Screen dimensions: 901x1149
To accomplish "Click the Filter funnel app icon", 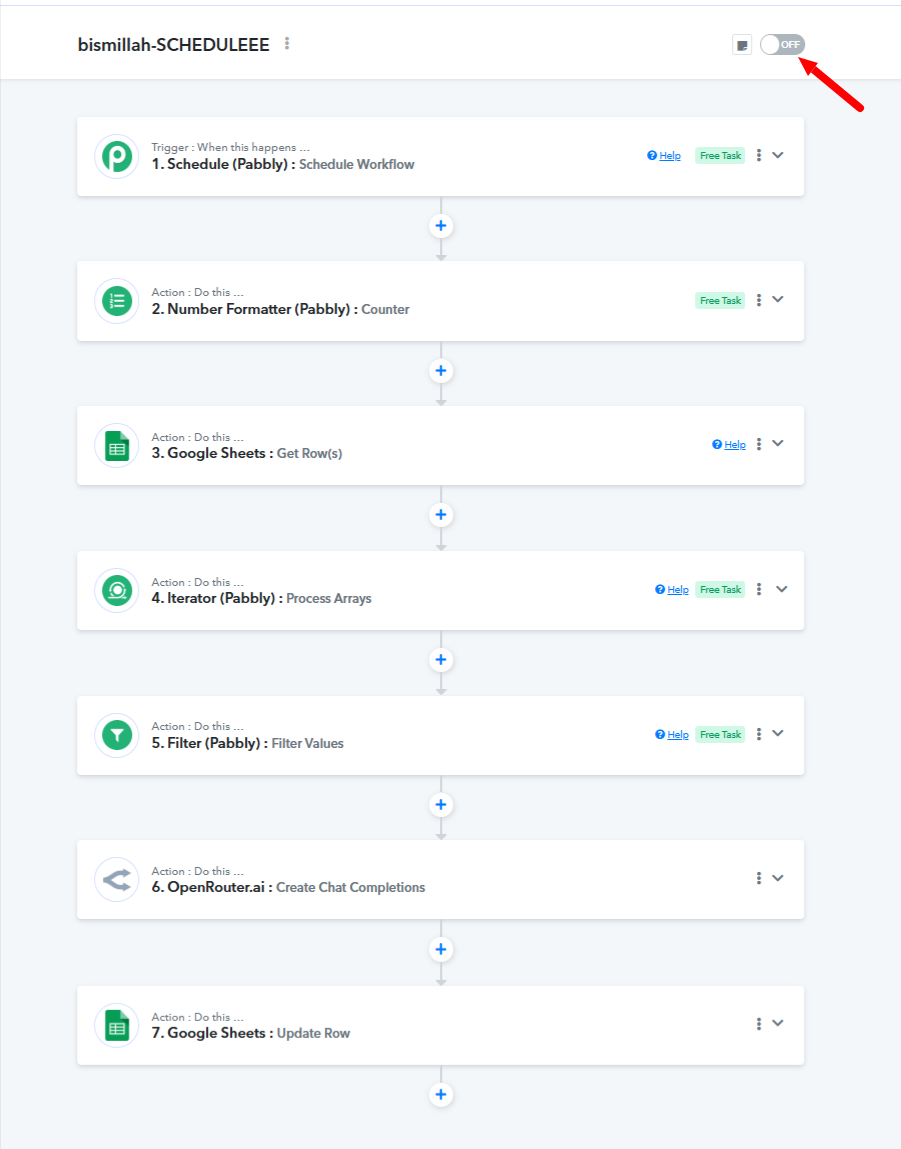I will click(x=116, y=735).
